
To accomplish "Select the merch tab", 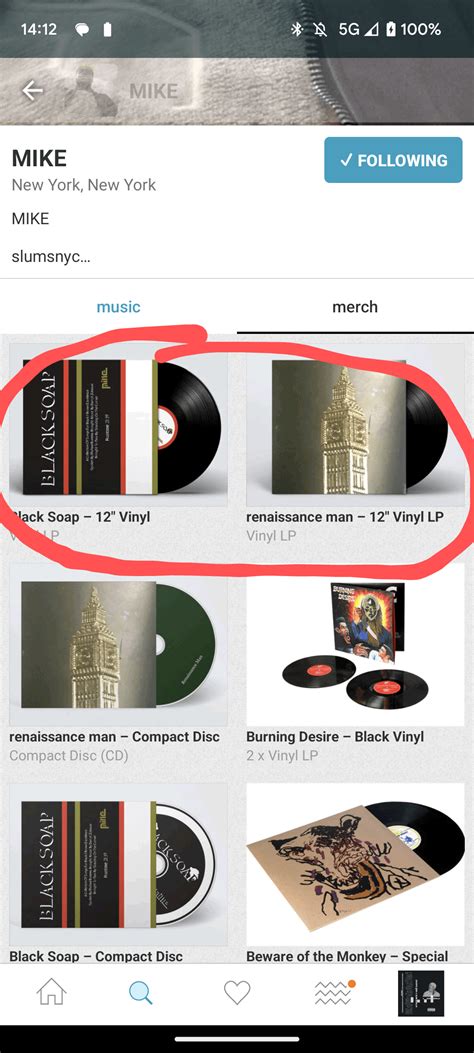I will point(355,307).
